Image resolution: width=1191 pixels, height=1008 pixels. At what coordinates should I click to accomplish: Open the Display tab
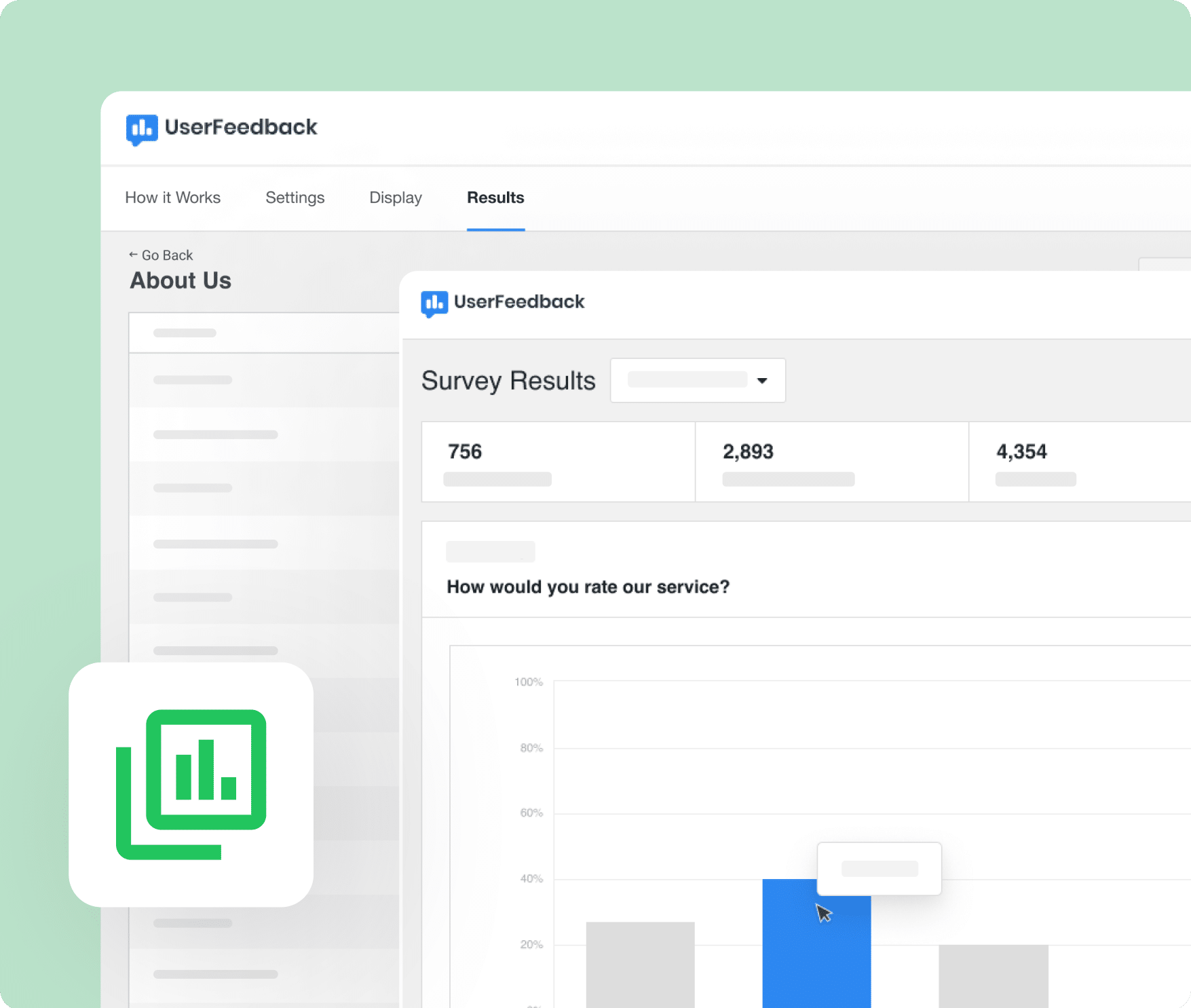point(396,198)
